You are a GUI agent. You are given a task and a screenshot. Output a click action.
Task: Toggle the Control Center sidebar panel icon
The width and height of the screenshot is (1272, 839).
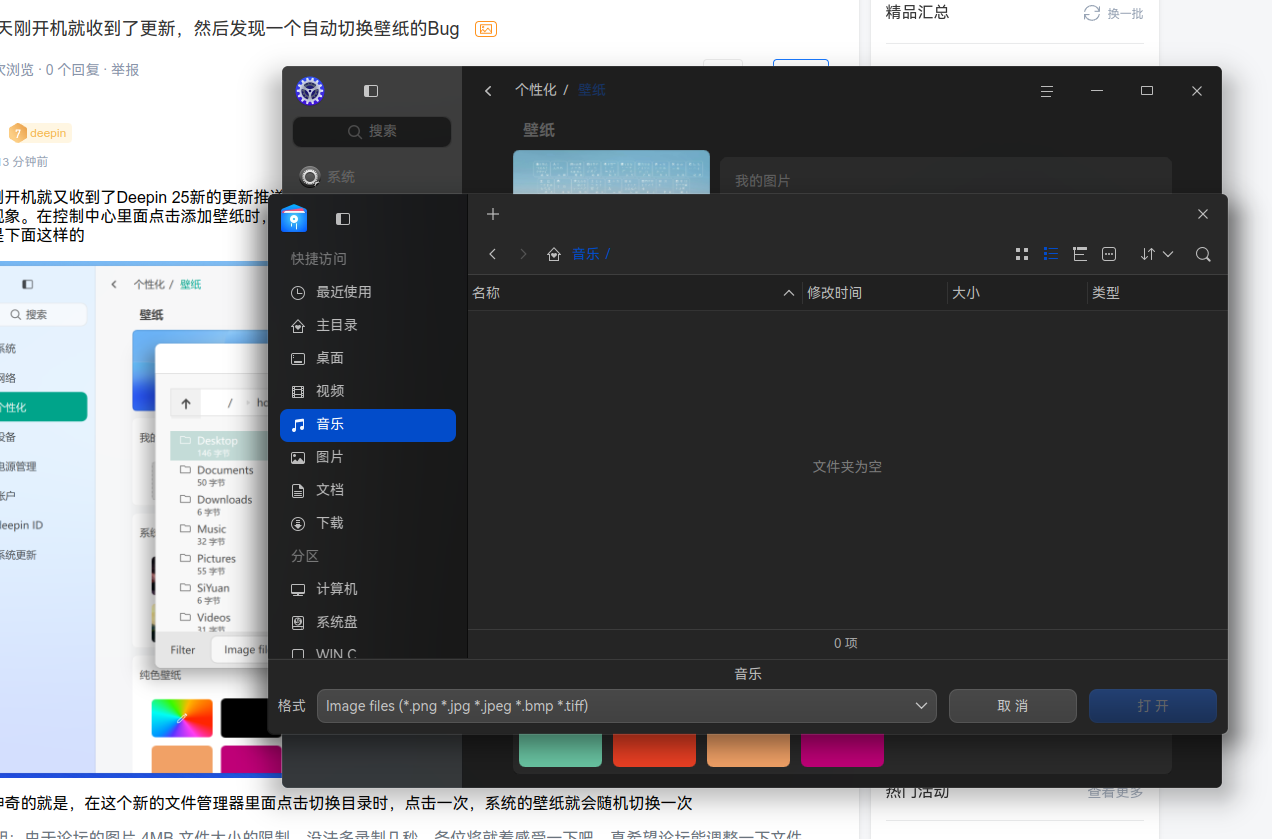[x=371, y=91]
